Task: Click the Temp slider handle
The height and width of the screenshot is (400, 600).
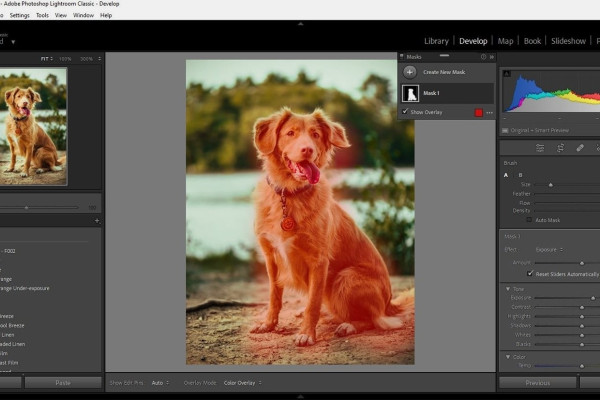Action: pos(582,366)
